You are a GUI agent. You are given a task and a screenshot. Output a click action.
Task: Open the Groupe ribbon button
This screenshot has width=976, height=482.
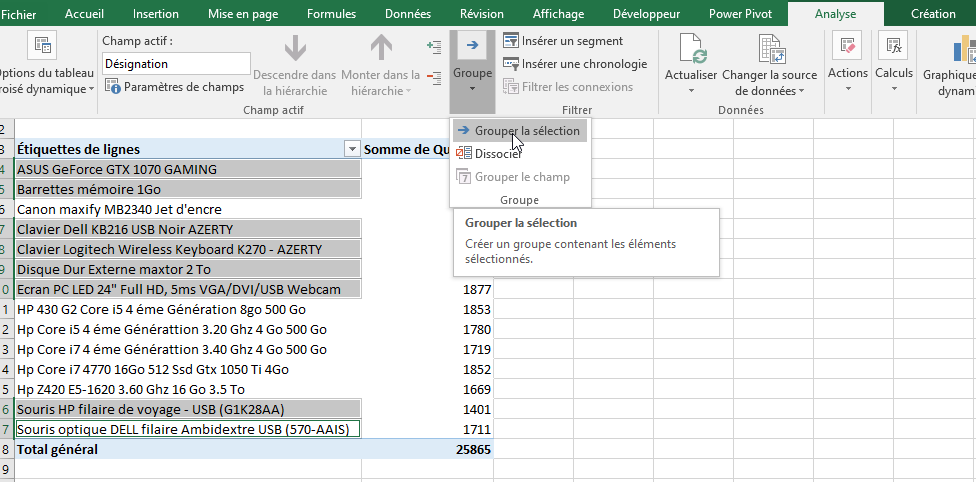tap(472, 72)
